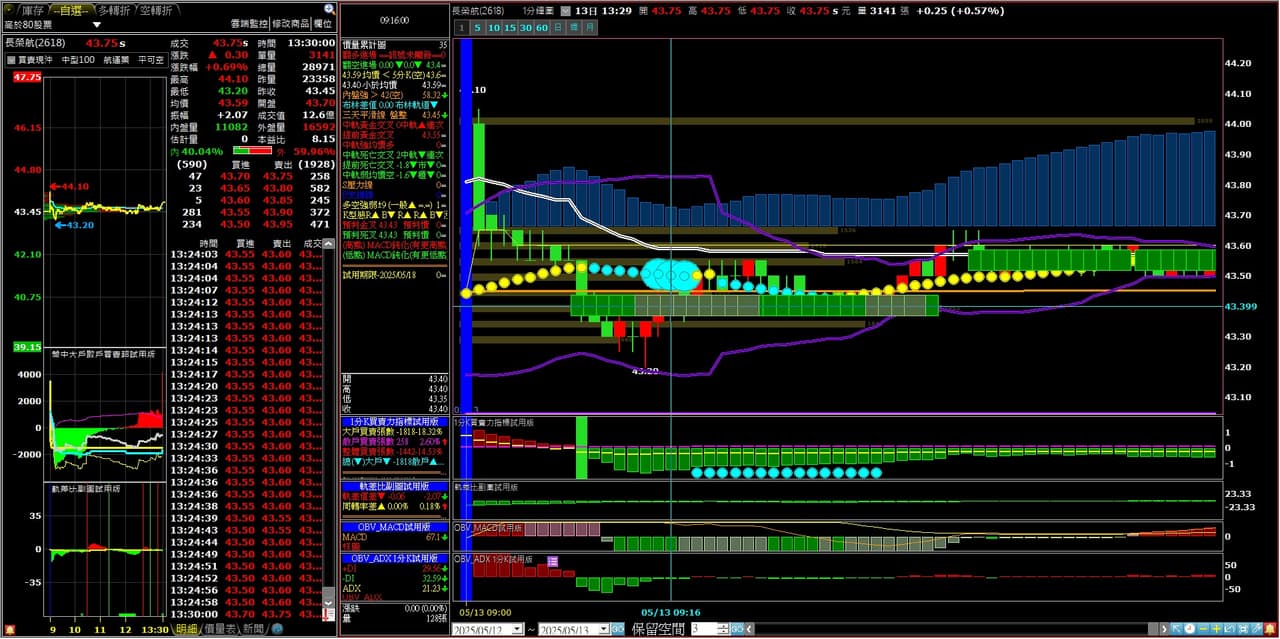Click the purple indicator icon in OBV_ADX panel
This screenshot has height=639, width=1280.
pos(552,561)
